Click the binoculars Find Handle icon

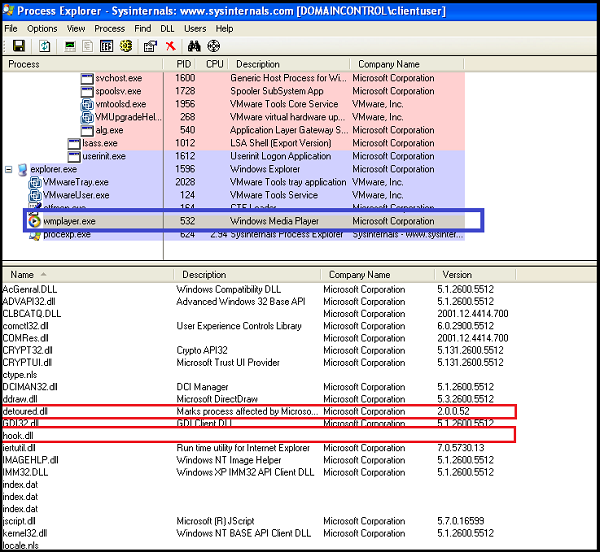(x=194, y=46)
